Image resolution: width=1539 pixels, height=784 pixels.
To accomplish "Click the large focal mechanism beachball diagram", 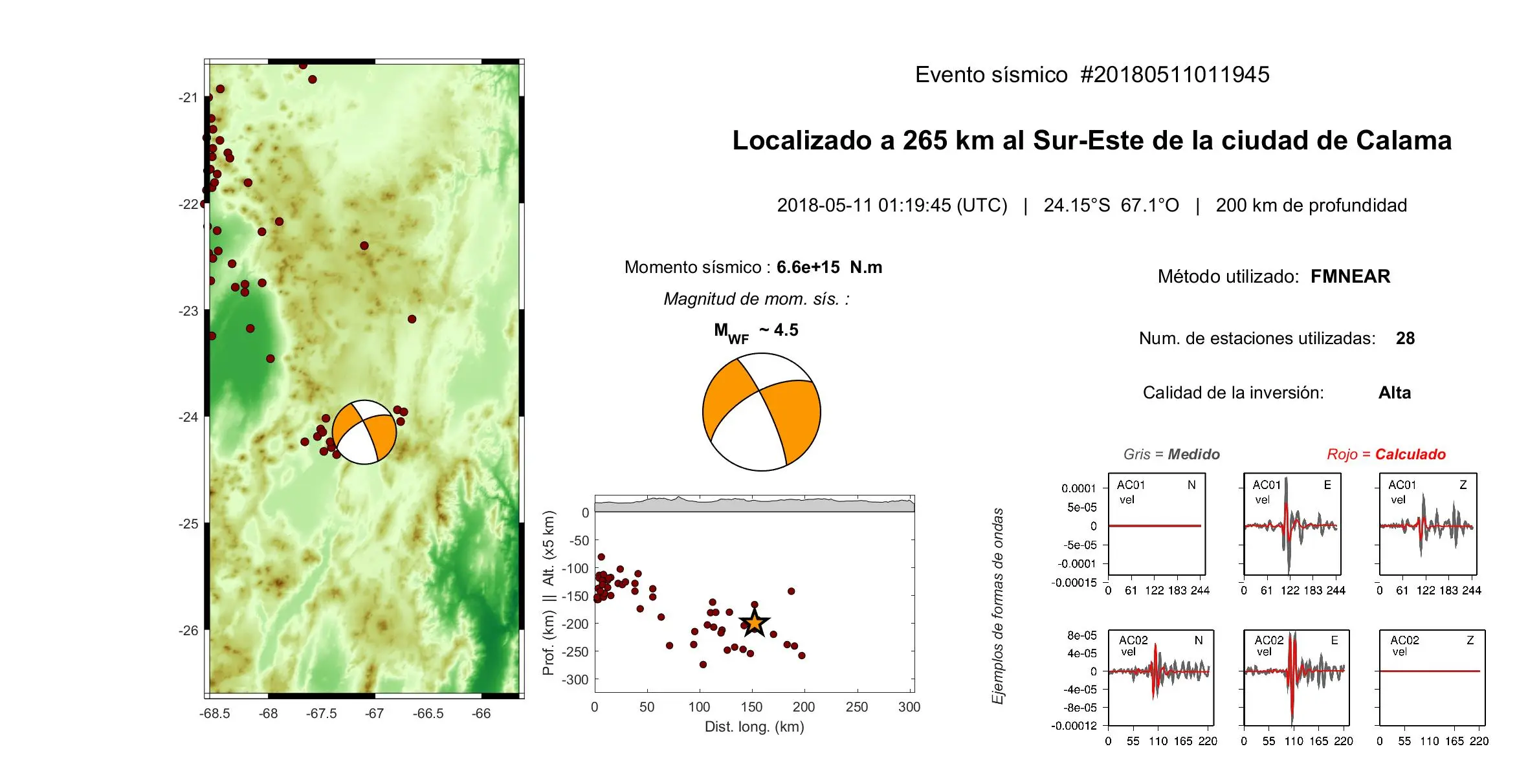I will 761,412.
